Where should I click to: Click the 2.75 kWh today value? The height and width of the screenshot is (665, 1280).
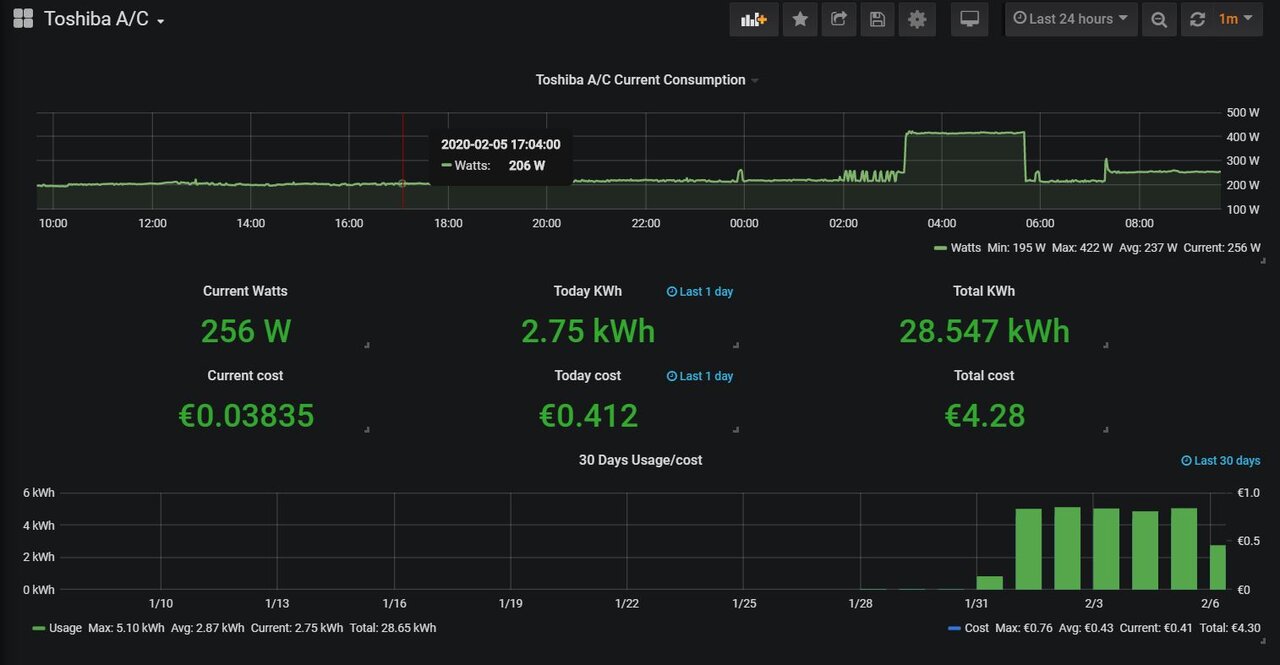[x=588, y=331]
